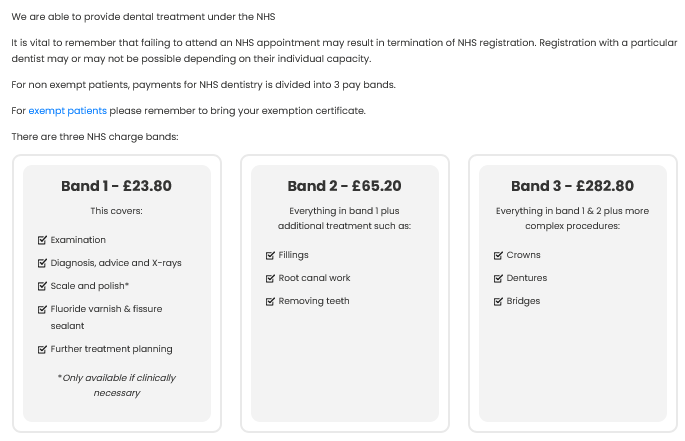Open the exempt patients link

click(67, 111)
